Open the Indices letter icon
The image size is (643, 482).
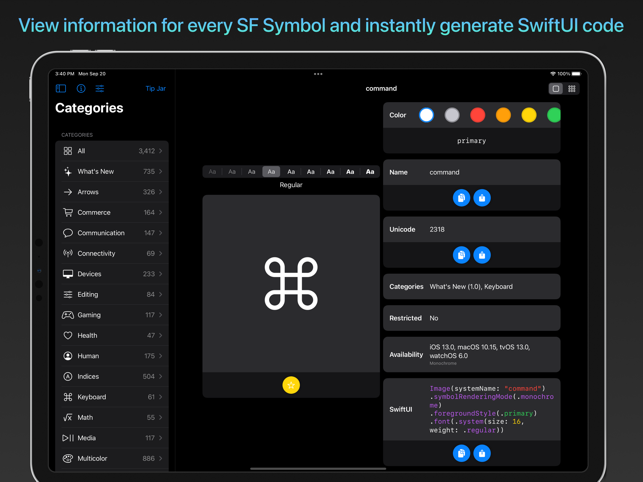68,377
